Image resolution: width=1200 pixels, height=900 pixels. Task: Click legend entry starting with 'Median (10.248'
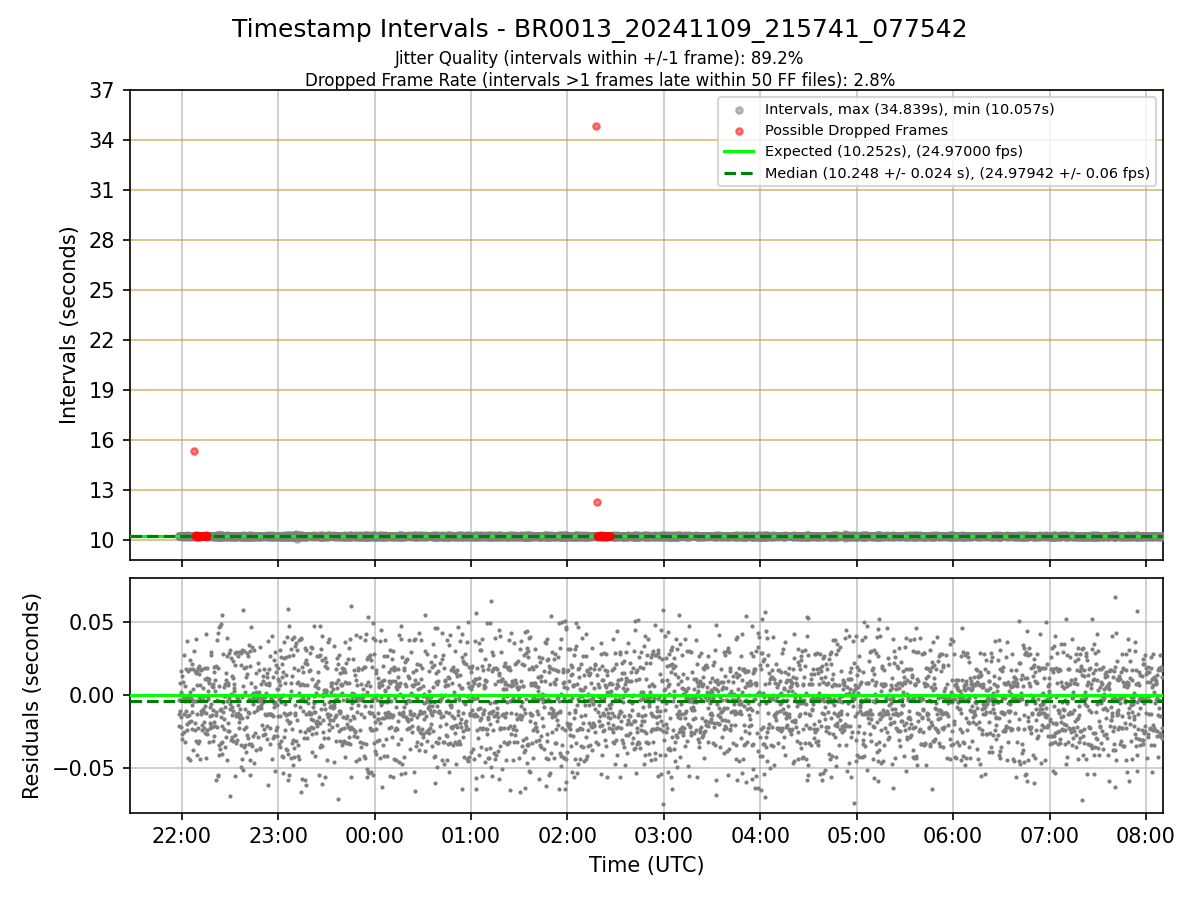[x=957, y=173]
